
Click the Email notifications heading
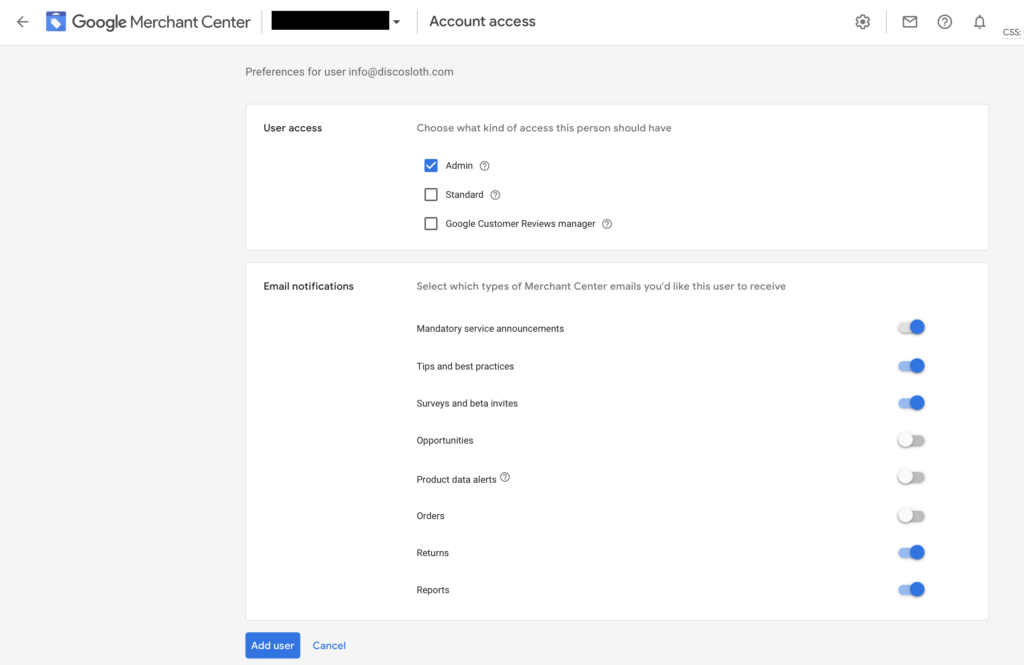point(308,286)
